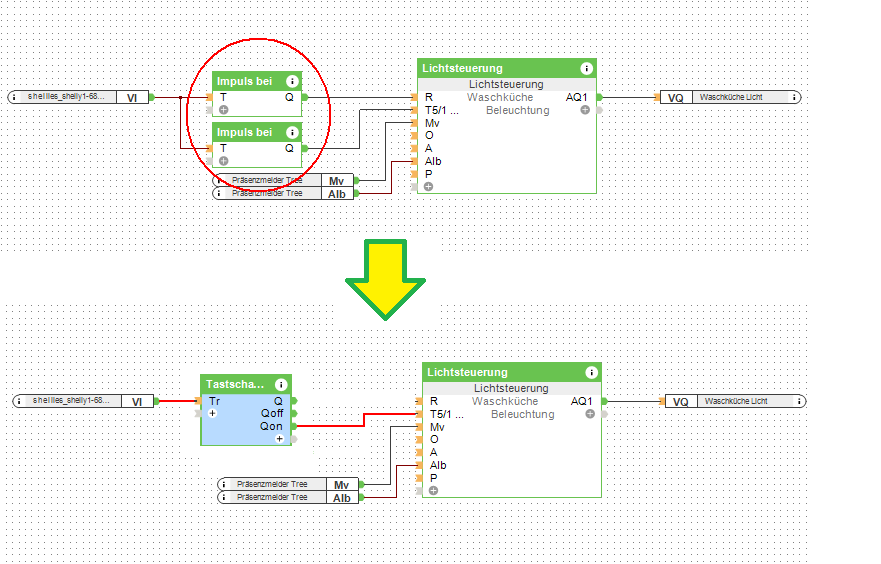This screenshot has width=881, height=564.
Task: Click Qoff output on the Tastscha... block
Action: [x=272, y=413]
